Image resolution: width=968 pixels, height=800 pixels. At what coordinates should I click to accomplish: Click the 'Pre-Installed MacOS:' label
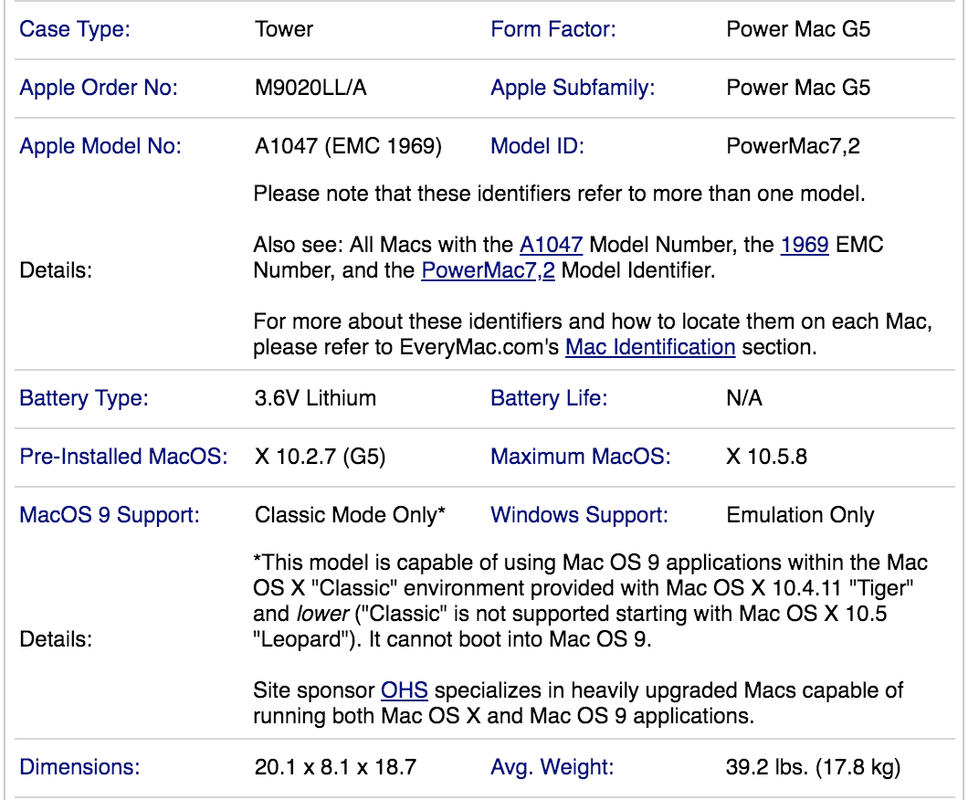(x=123, y=457)
